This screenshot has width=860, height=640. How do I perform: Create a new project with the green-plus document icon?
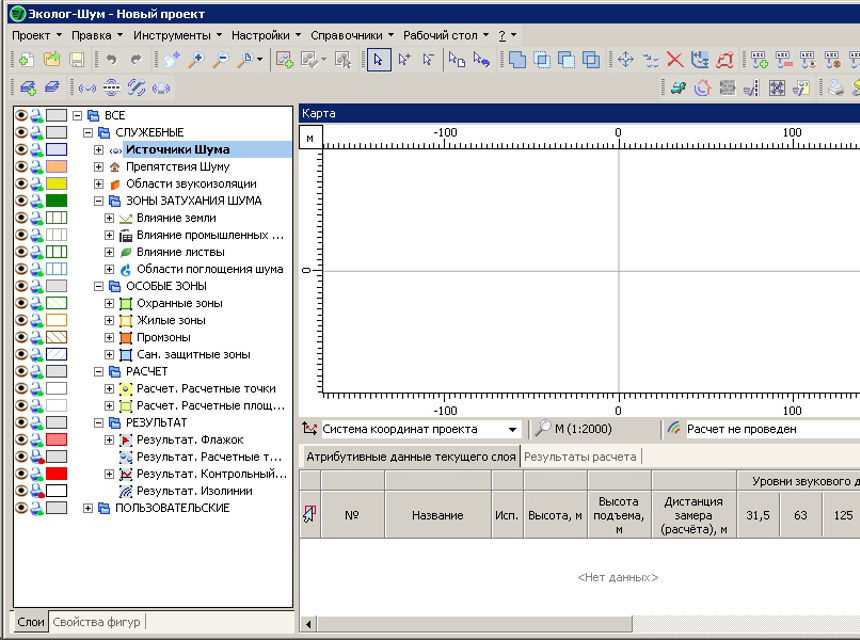(x=26, y=59)
